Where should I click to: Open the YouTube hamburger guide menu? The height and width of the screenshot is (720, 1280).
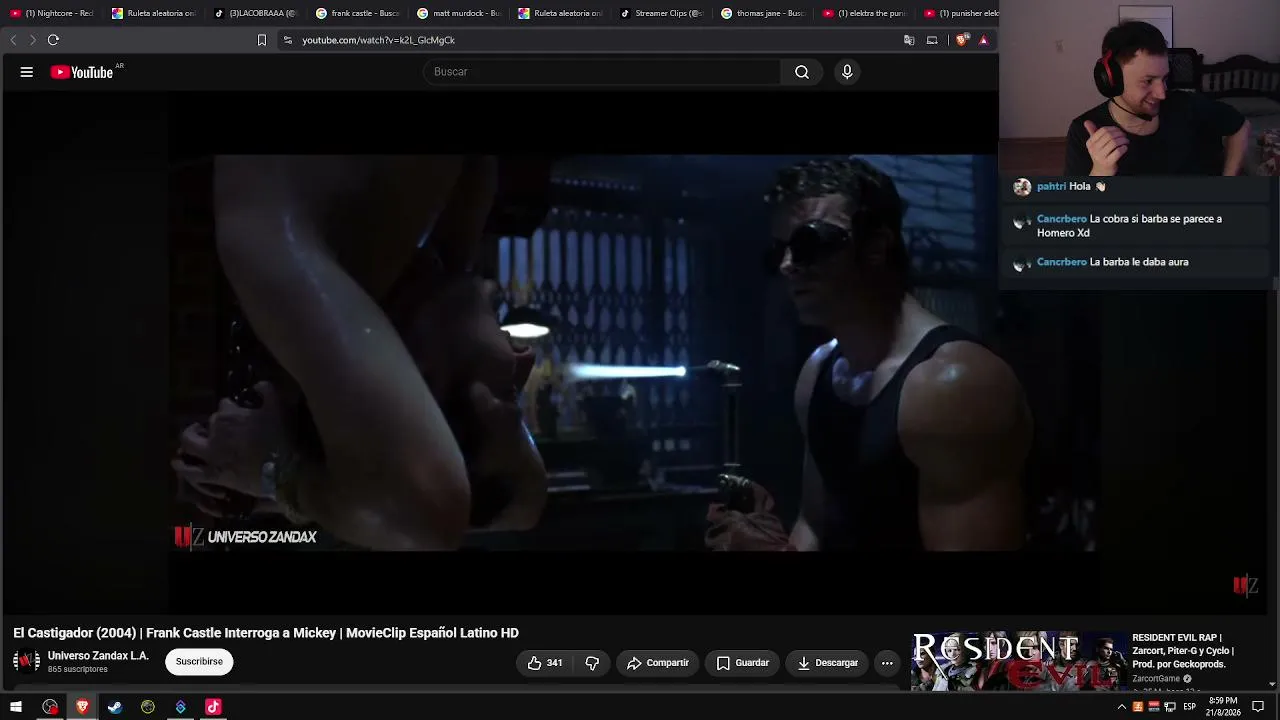pyautogui.click(x=27, y=72)
